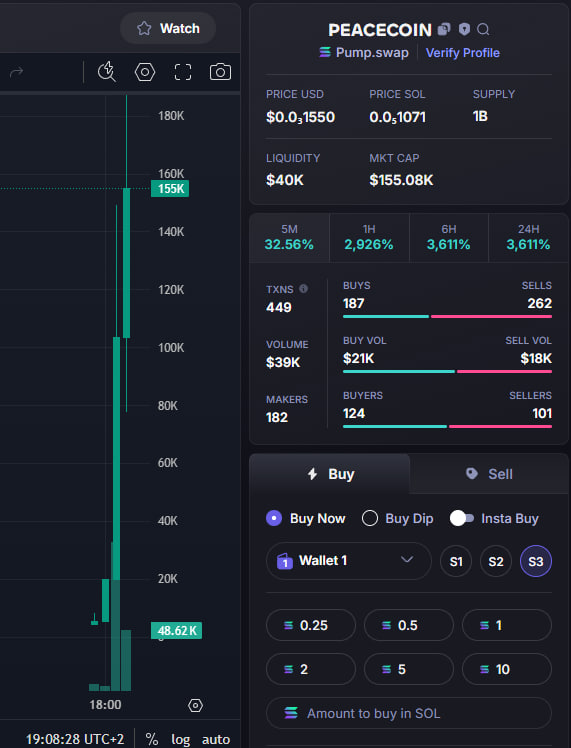Viewport: 571px width, 748px height.
Task: Choose the 0.25 SOL quick buy amount
Action: (x=311, y=625)
